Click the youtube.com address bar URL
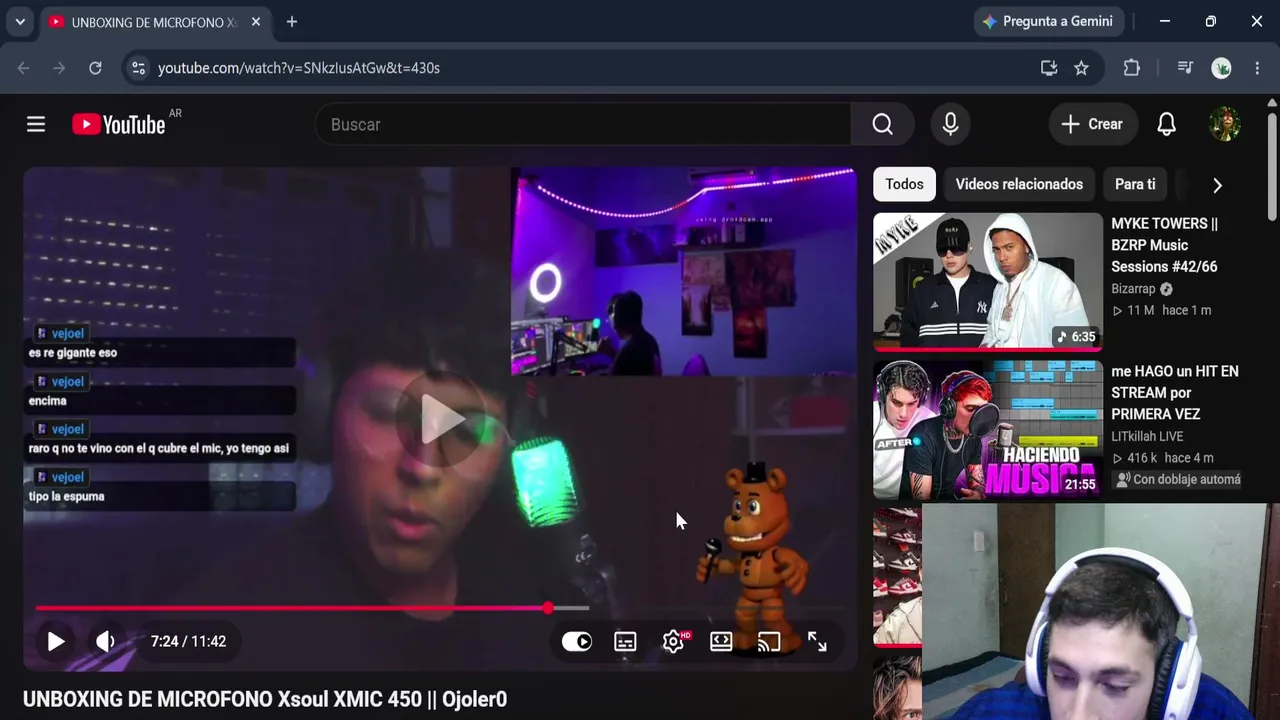The width and height of the screenshot is (1280, 720). pos(299,68)
